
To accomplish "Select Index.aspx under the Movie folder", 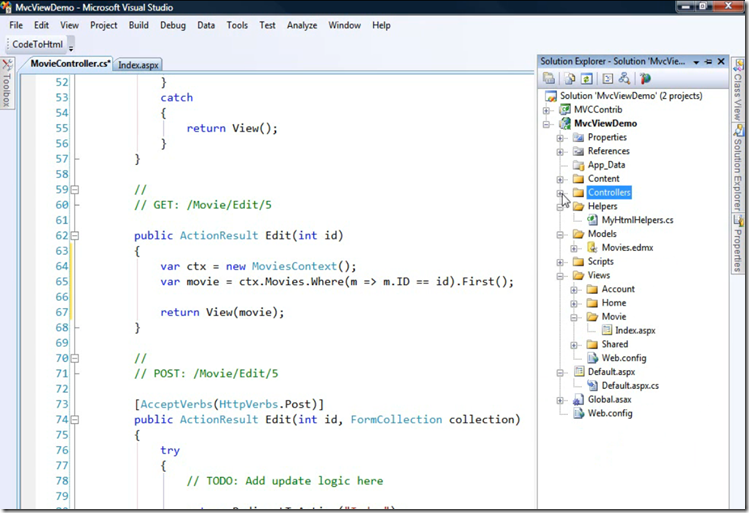I will click(635, 331).
